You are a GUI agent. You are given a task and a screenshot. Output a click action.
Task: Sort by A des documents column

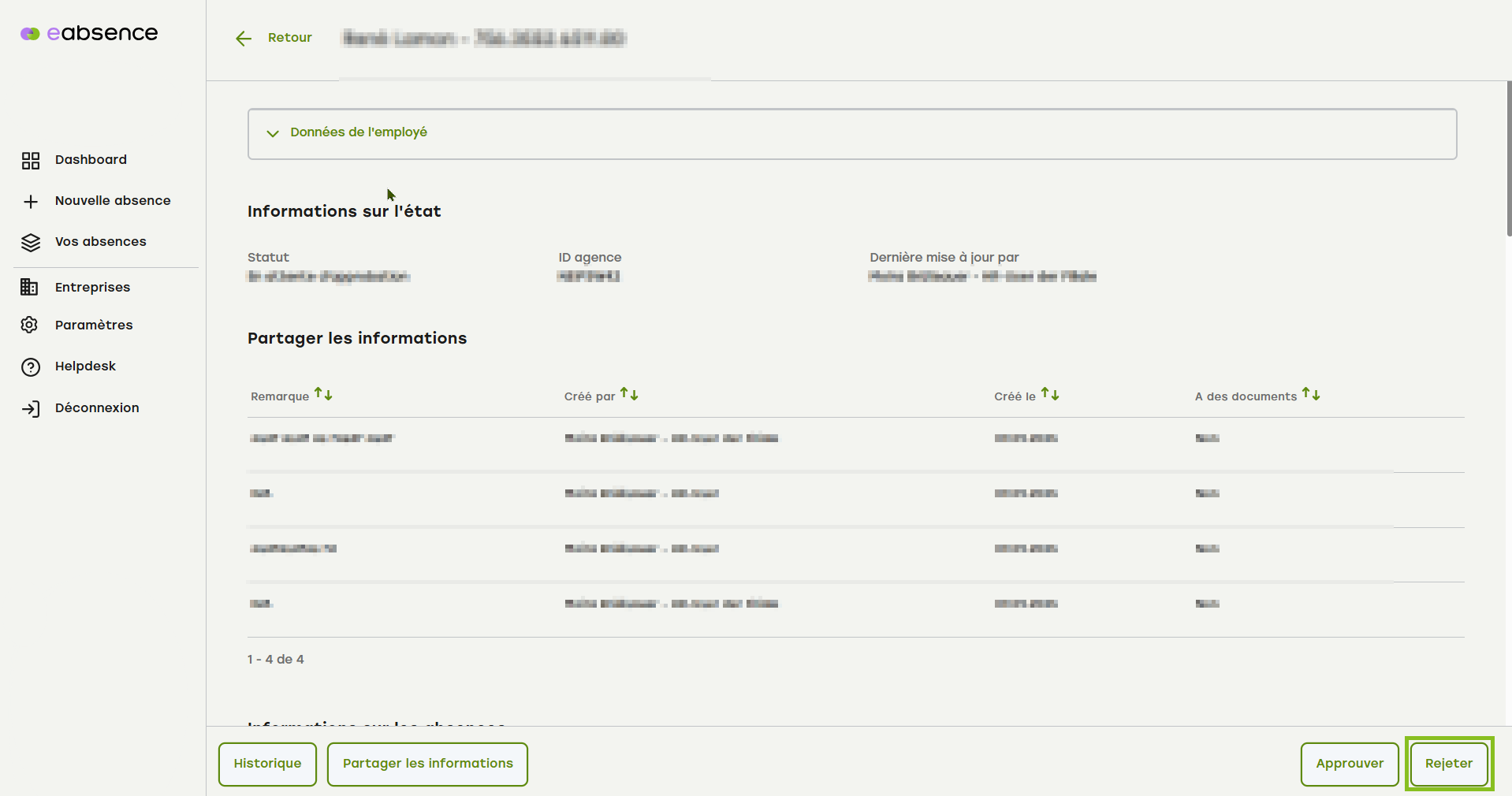(x=1311, y=394)
